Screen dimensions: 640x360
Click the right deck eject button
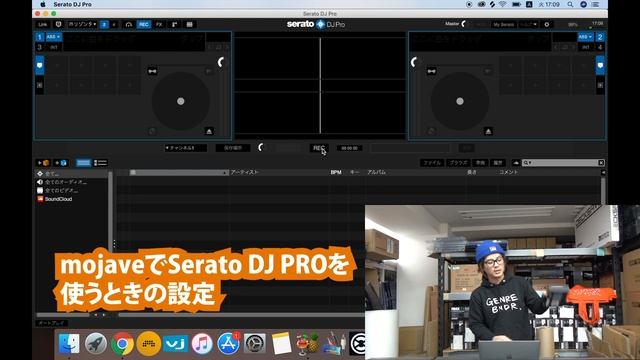[488, 131]
